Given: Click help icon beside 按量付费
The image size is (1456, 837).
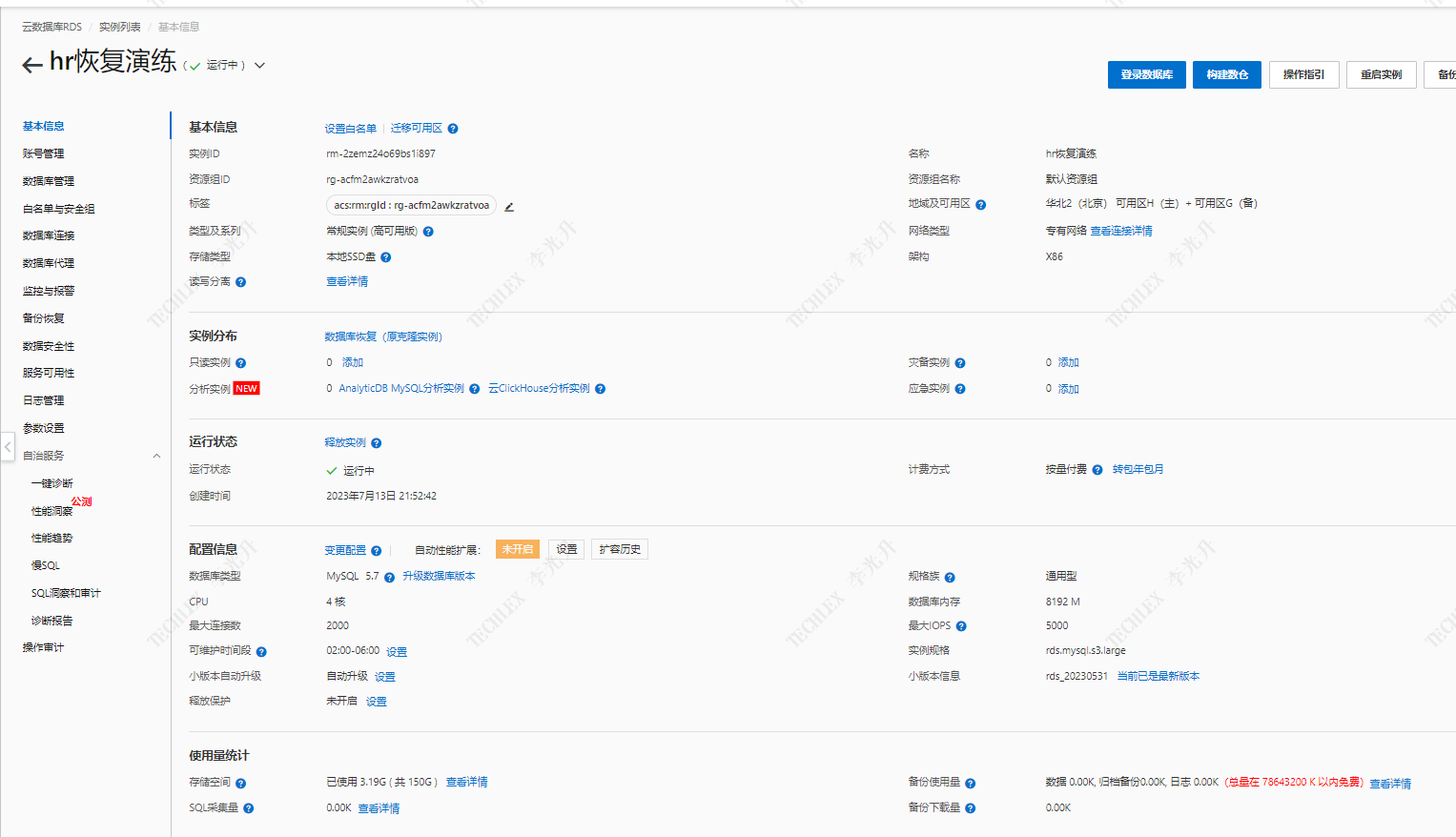Looking at the screenshot, I should tap(1097, 470).
